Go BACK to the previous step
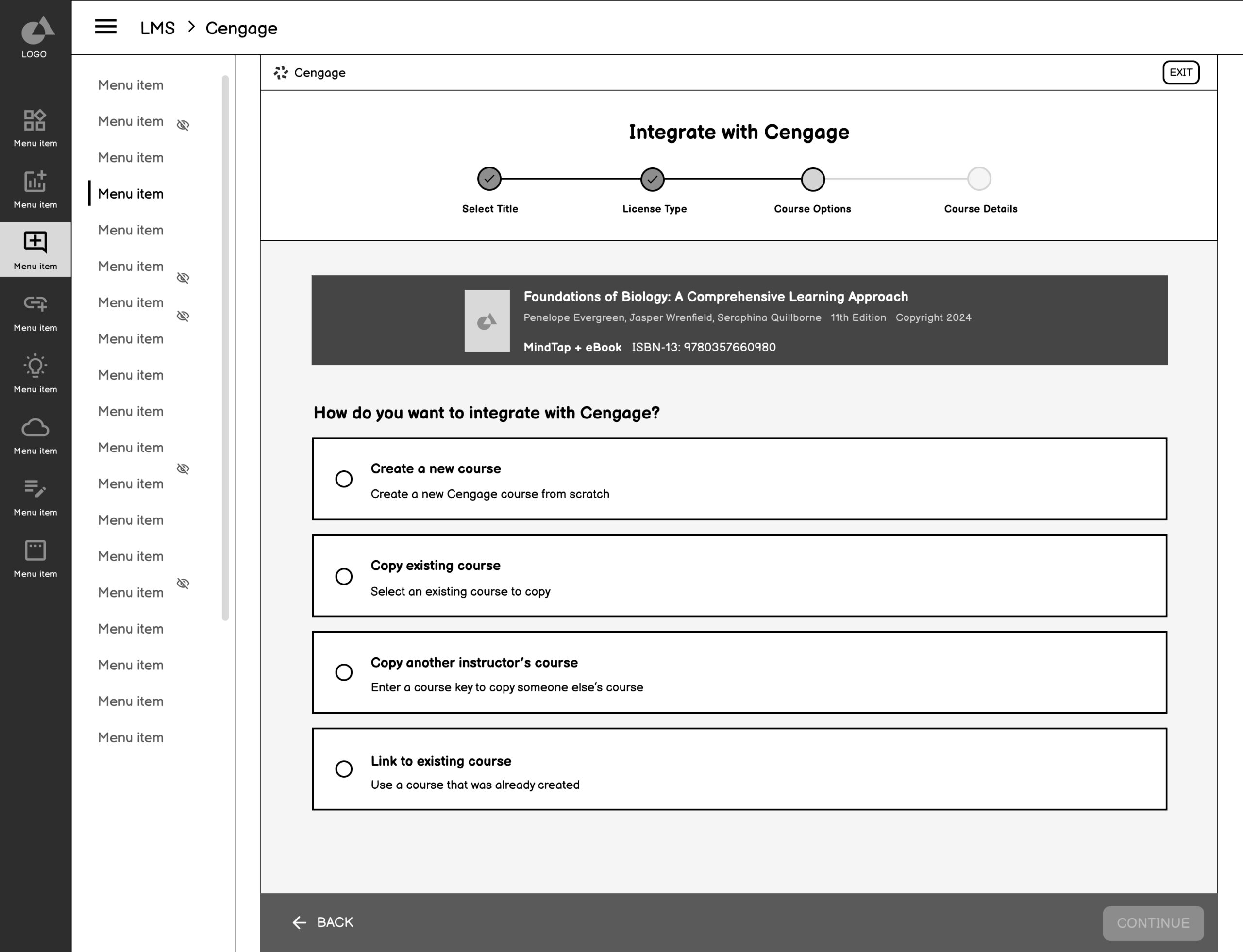Screen dimensions: 1243x952 [x=322, y=922]
